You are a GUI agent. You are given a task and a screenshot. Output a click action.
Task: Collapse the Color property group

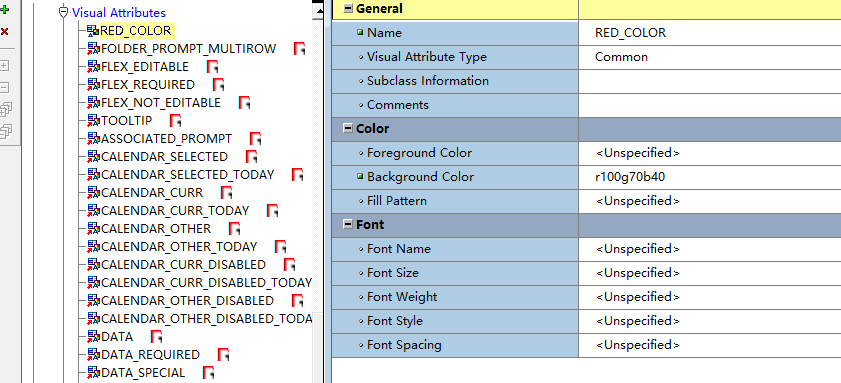[x=348, y=129]
